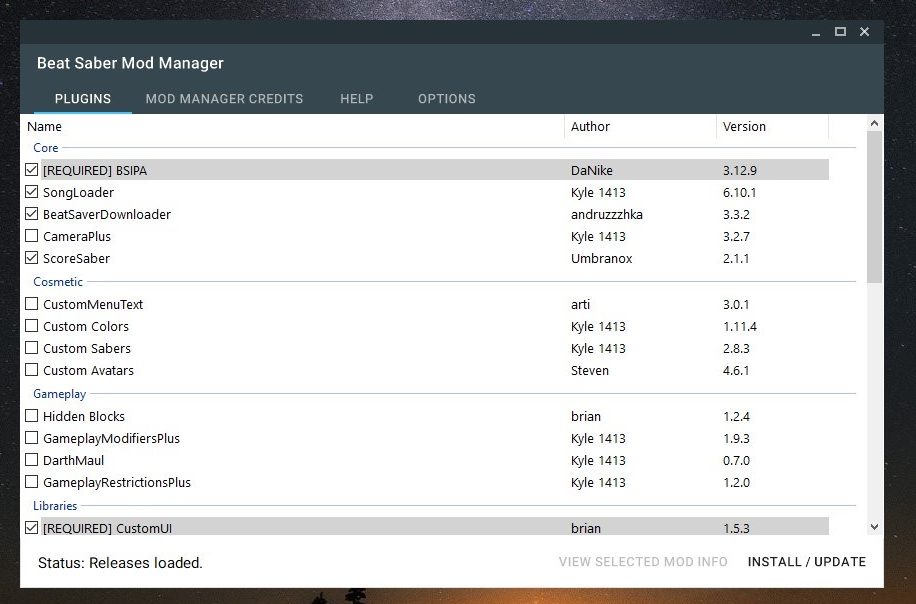This screenshot has height=604, width=916.
Task: Switch to the Plugins tab
Action: click(83, 99)
